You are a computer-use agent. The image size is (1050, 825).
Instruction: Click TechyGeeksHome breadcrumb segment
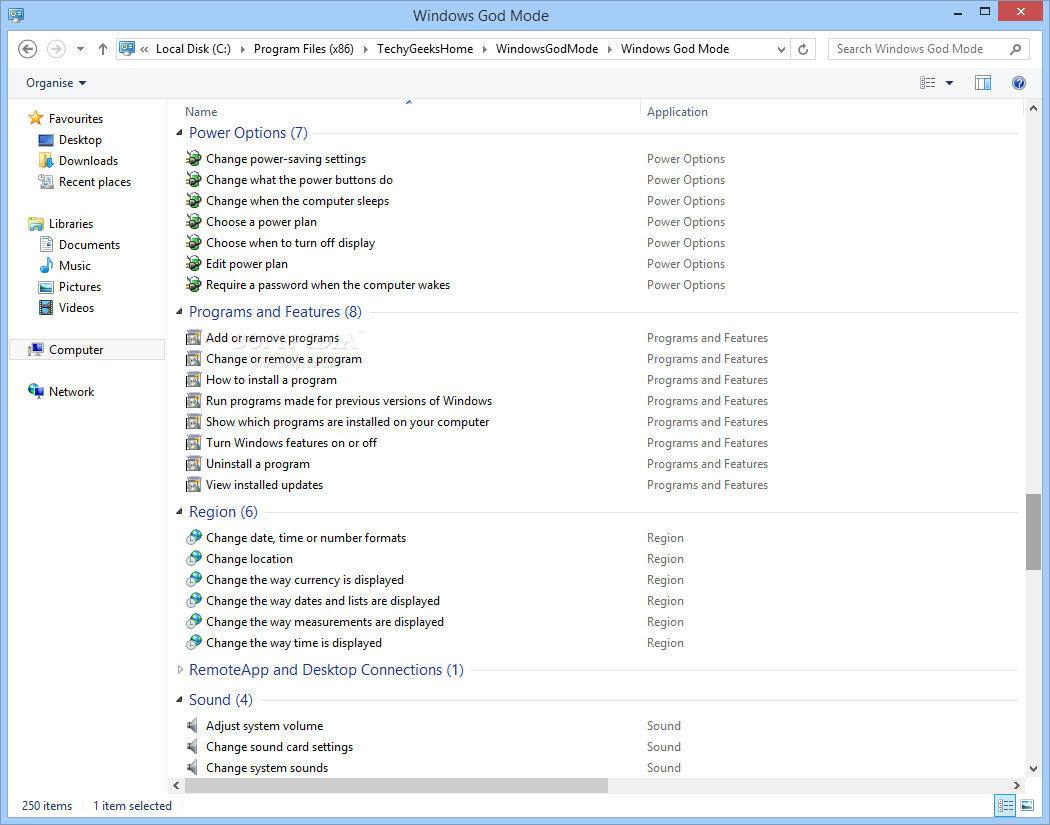[425, 49]
